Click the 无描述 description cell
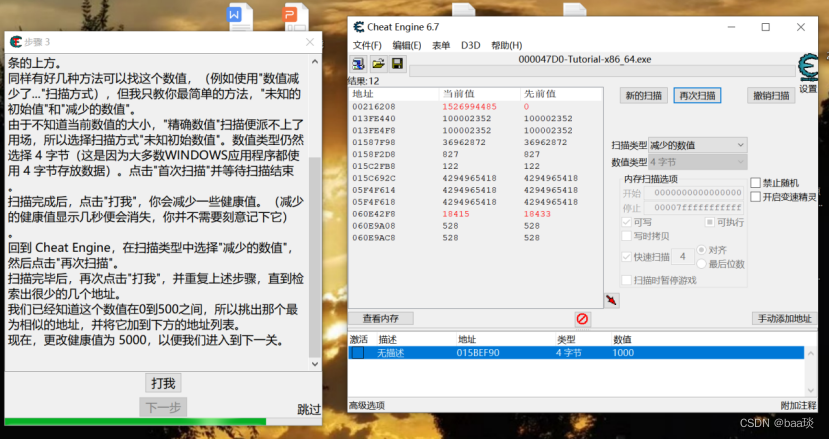 (390, 353)
